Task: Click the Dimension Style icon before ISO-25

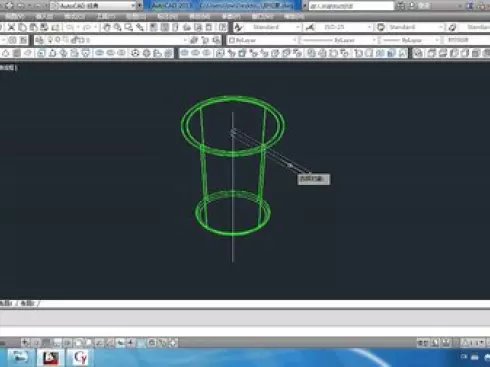Action: (x=310, y=27)
